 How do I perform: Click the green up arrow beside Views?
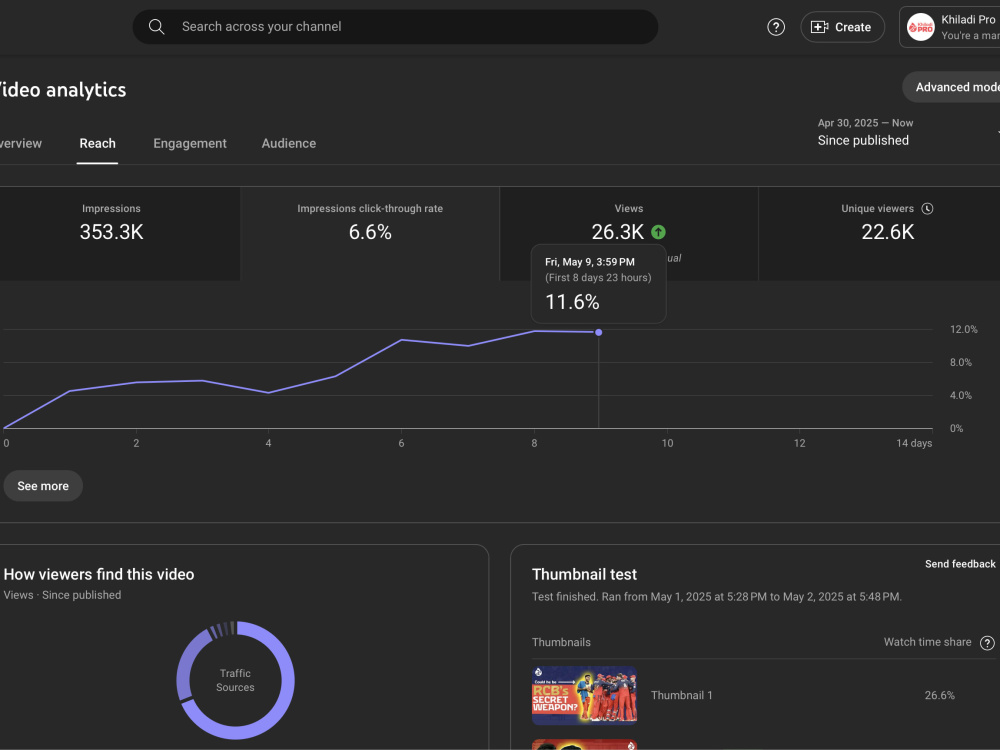click(658, 232)
